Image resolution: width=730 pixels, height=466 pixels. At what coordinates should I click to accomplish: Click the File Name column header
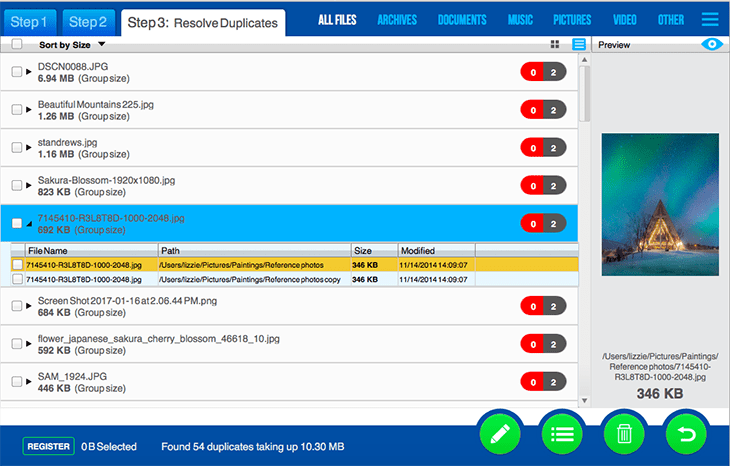[91, 250]
